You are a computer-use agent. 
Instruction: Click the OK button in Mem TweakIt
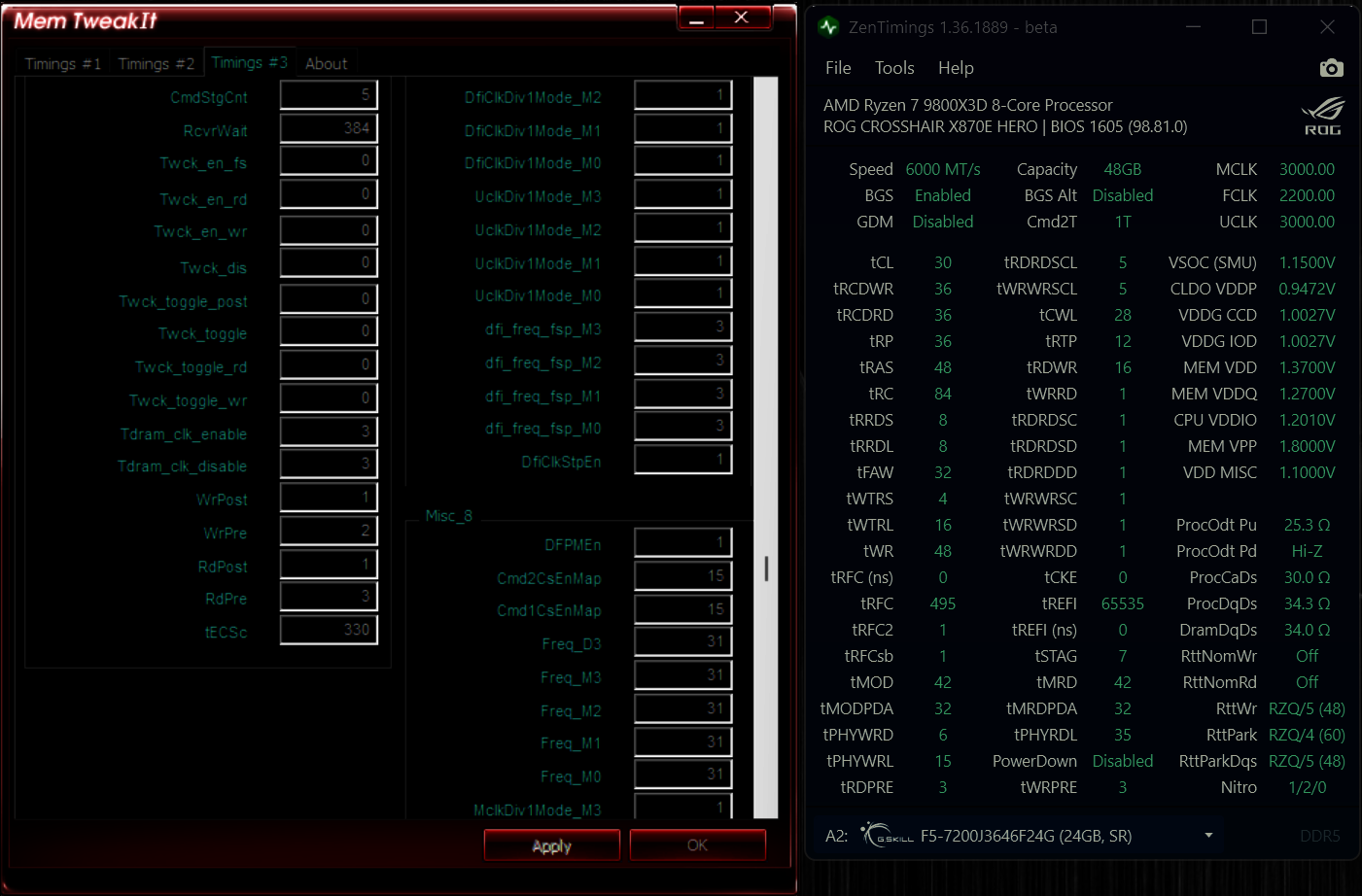tap(698, 845)
